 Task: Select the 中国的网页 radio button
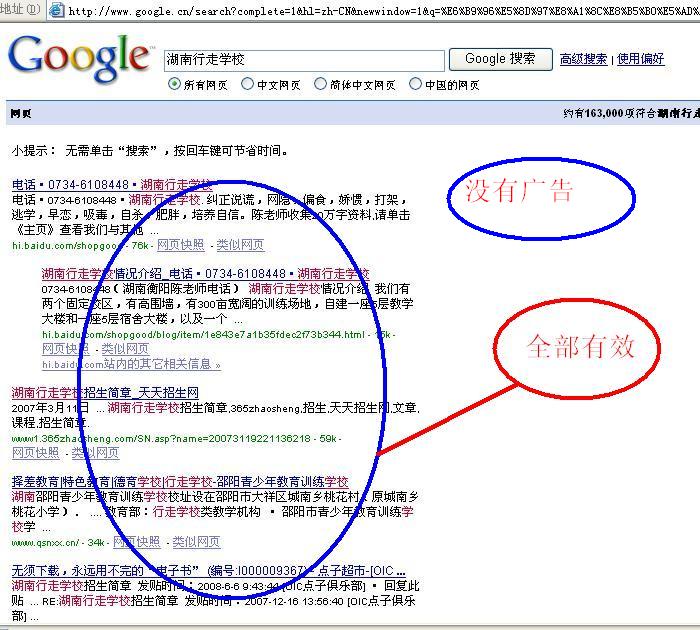[x=415, y=84]
